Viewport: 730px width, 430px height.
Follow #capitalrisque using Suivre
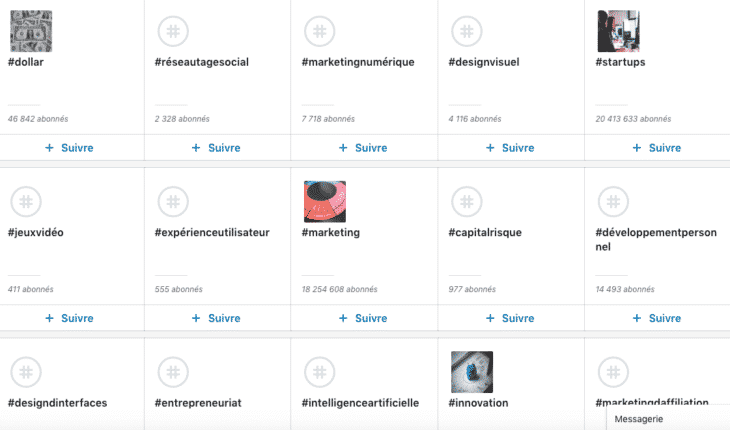coord(509,318)
